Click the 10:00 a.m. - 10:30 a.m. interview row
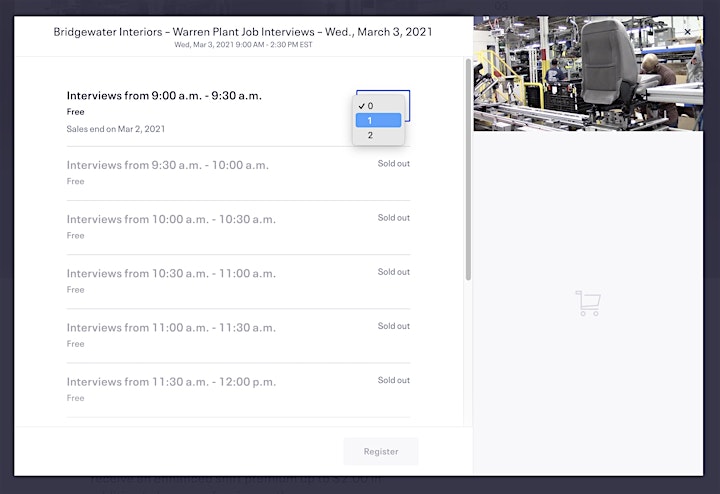Viewport: 720px width, 494px height. point(238,228)
